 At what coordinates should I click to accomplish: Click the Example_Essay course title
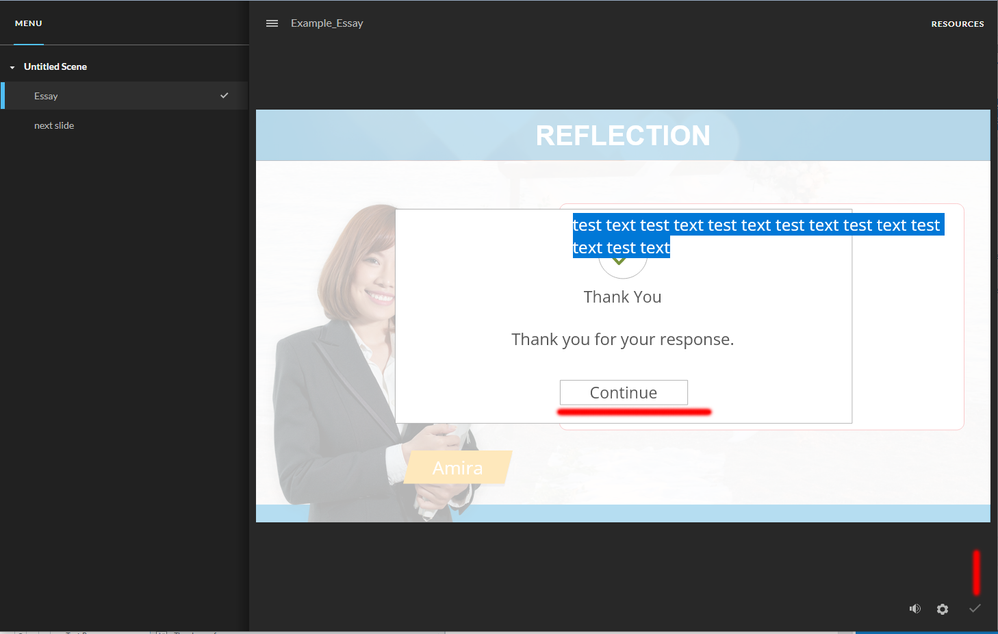(x=327, y=24)
